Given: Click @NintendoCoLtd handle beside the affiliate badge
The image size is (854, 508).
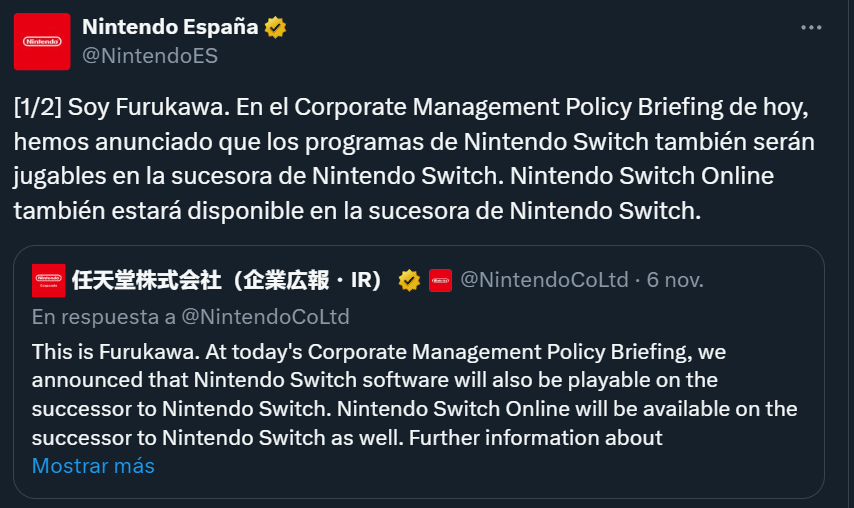Looking at the screenshot, I should tap(543, 281).
